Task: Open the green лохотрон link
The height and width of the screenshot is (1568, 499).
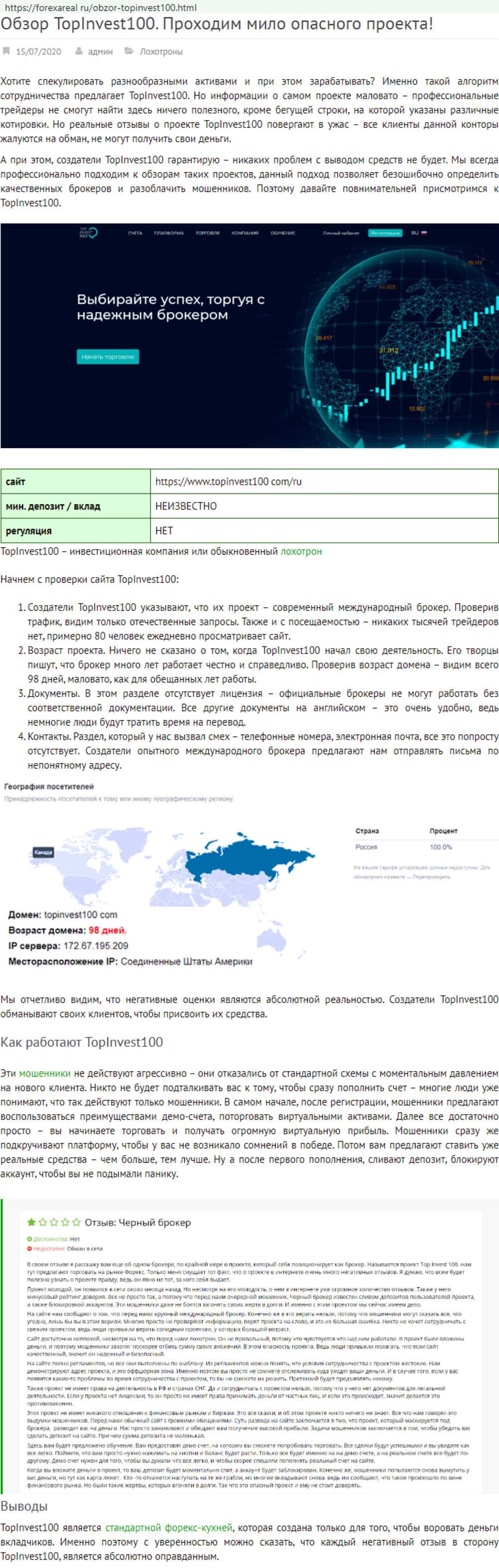Action: tap(301, 551)
